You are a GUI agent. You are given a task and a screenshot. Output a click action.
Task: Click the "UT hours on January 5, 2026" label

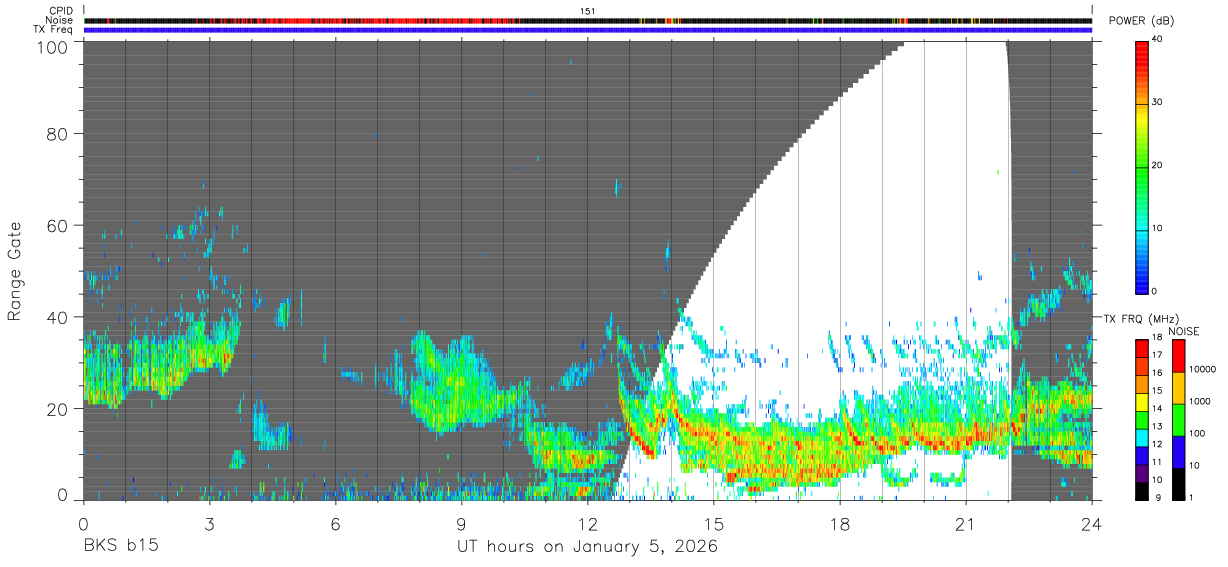click(587, 547)
